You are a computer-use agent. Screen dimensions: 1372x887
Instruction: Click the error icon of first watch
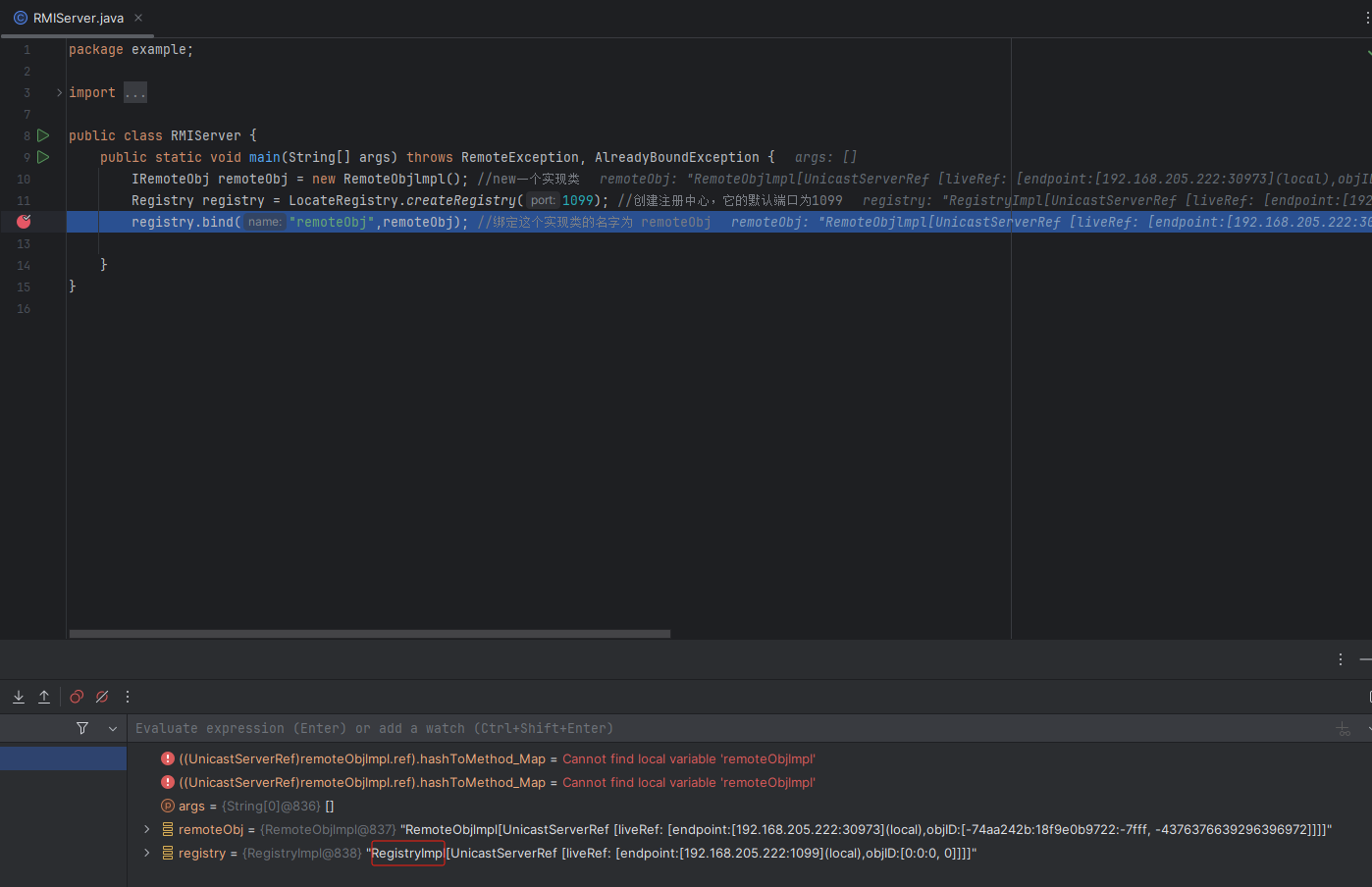coord(168,758)
